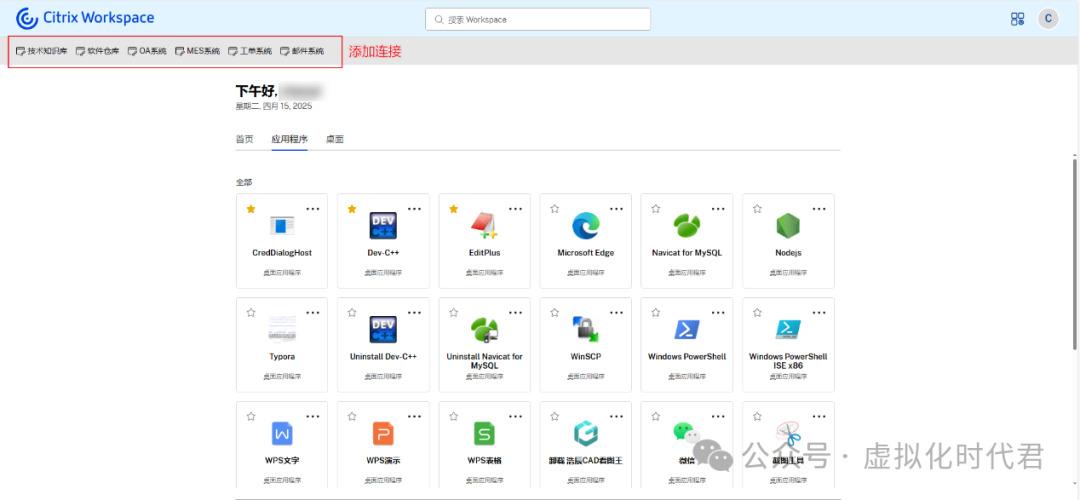The width and height of the screenshot is (1080, 500).
Task: Star the Navicat for MySQL card
Action: click(x=656, y=209)
